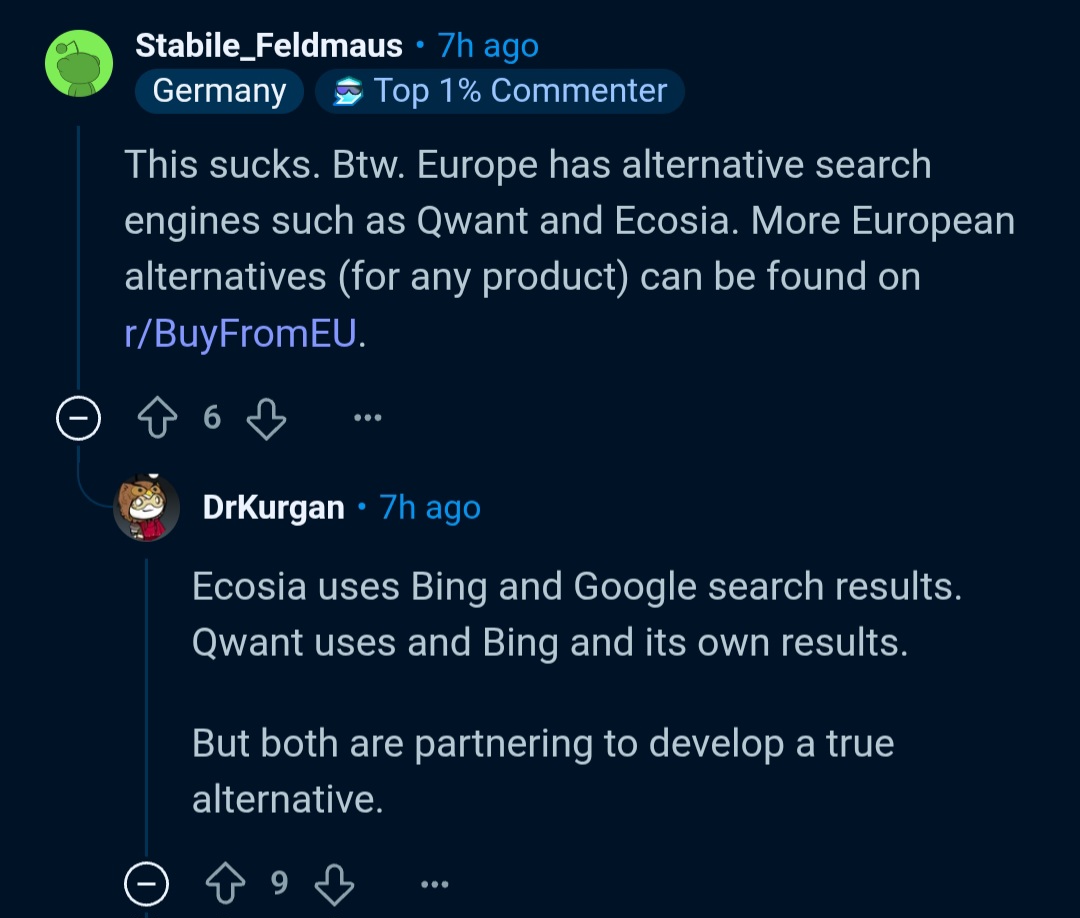Open DrKurgan username profile
Screen dimensions: 1080x918
(x=273, y=508)
